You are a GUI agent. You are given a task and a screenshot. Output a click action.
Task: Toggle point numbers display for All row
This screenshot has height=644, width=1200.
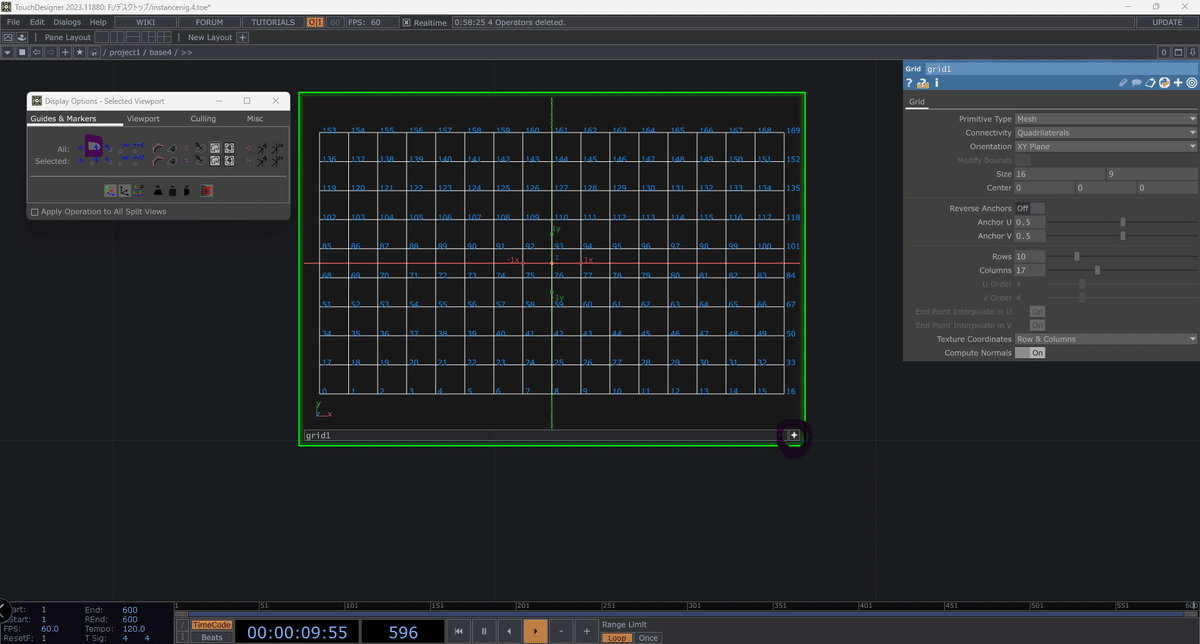click(93, 147)
